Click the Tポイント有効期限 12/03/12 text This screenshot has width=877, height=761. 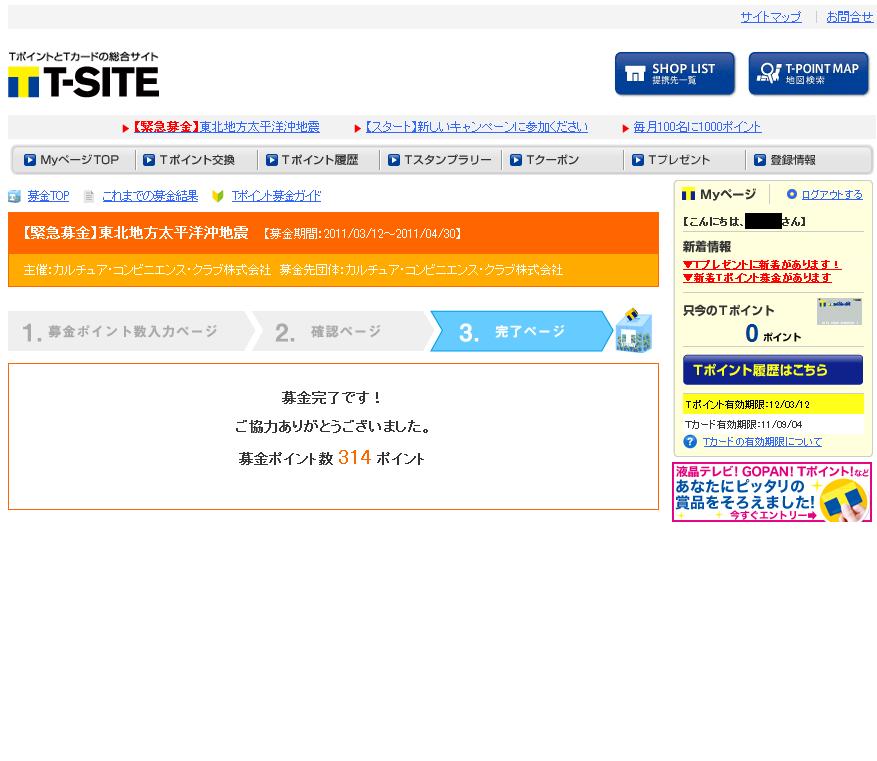pos(748,404)
